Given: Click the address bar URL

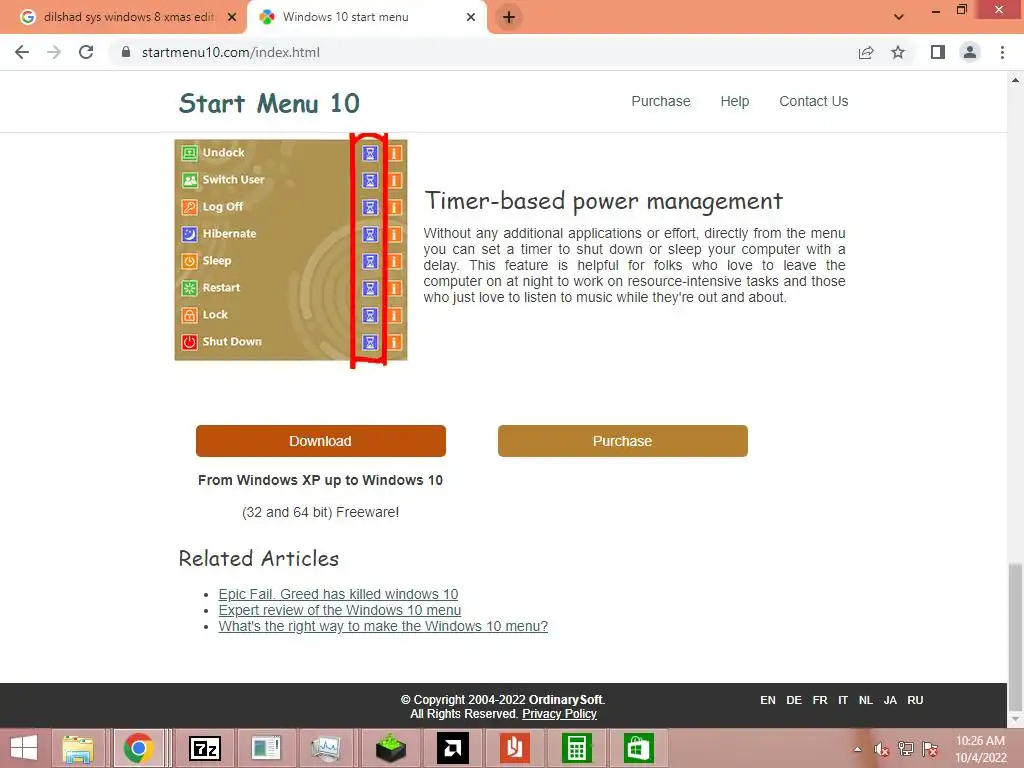Looking at the screenshot, I should [231, 52].
